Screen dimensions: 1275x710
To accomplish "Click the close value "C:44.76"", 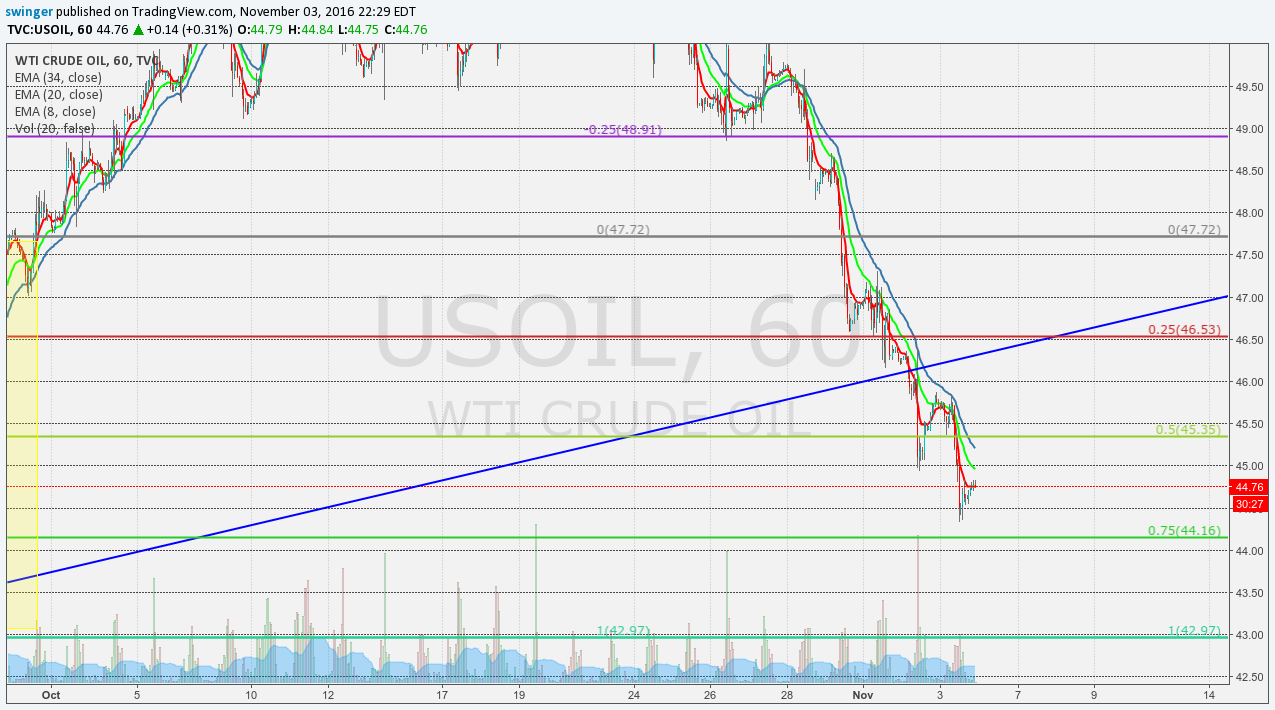I will 408,29.
